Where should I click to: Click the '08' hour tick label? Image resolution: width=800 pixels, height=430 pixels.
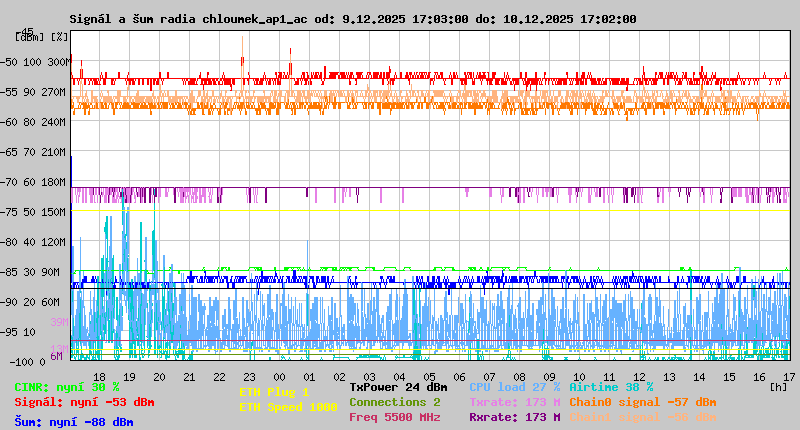pyautogui.click(x=519, y=377)
